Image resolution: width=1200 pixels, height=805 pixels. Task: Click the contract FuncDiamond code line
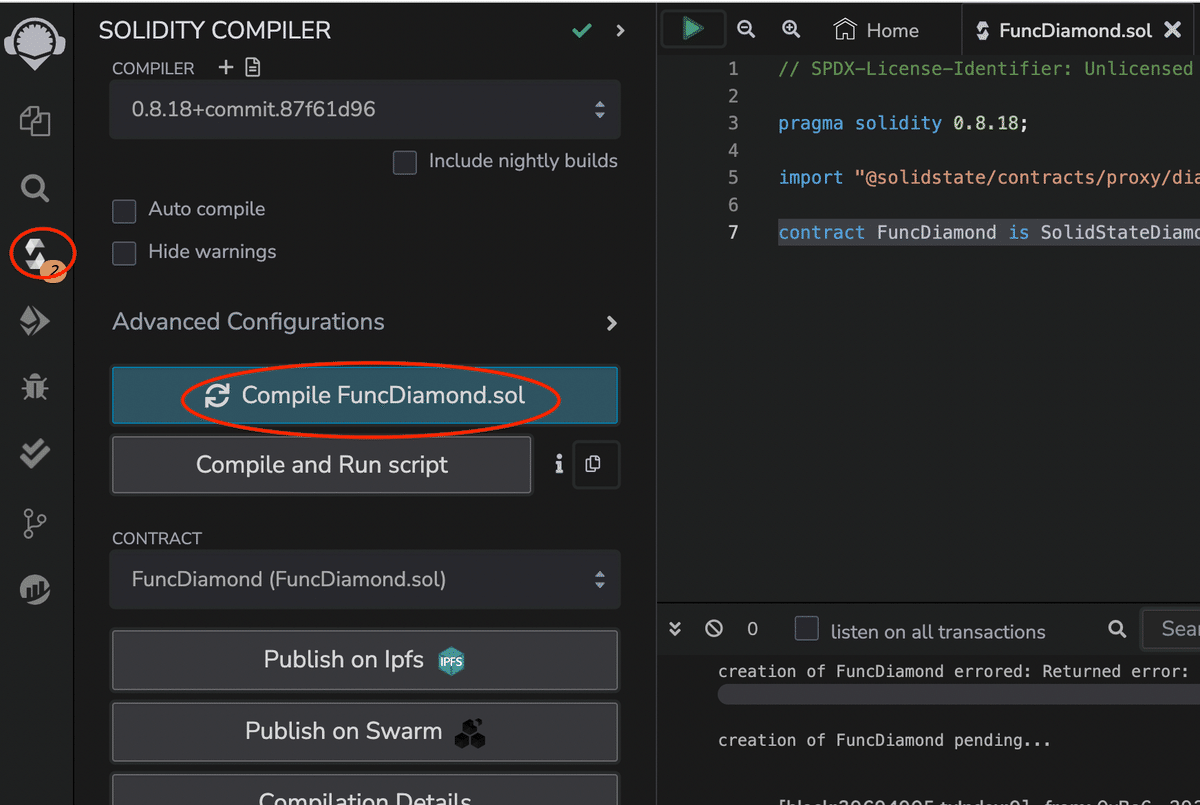(989, 232)
